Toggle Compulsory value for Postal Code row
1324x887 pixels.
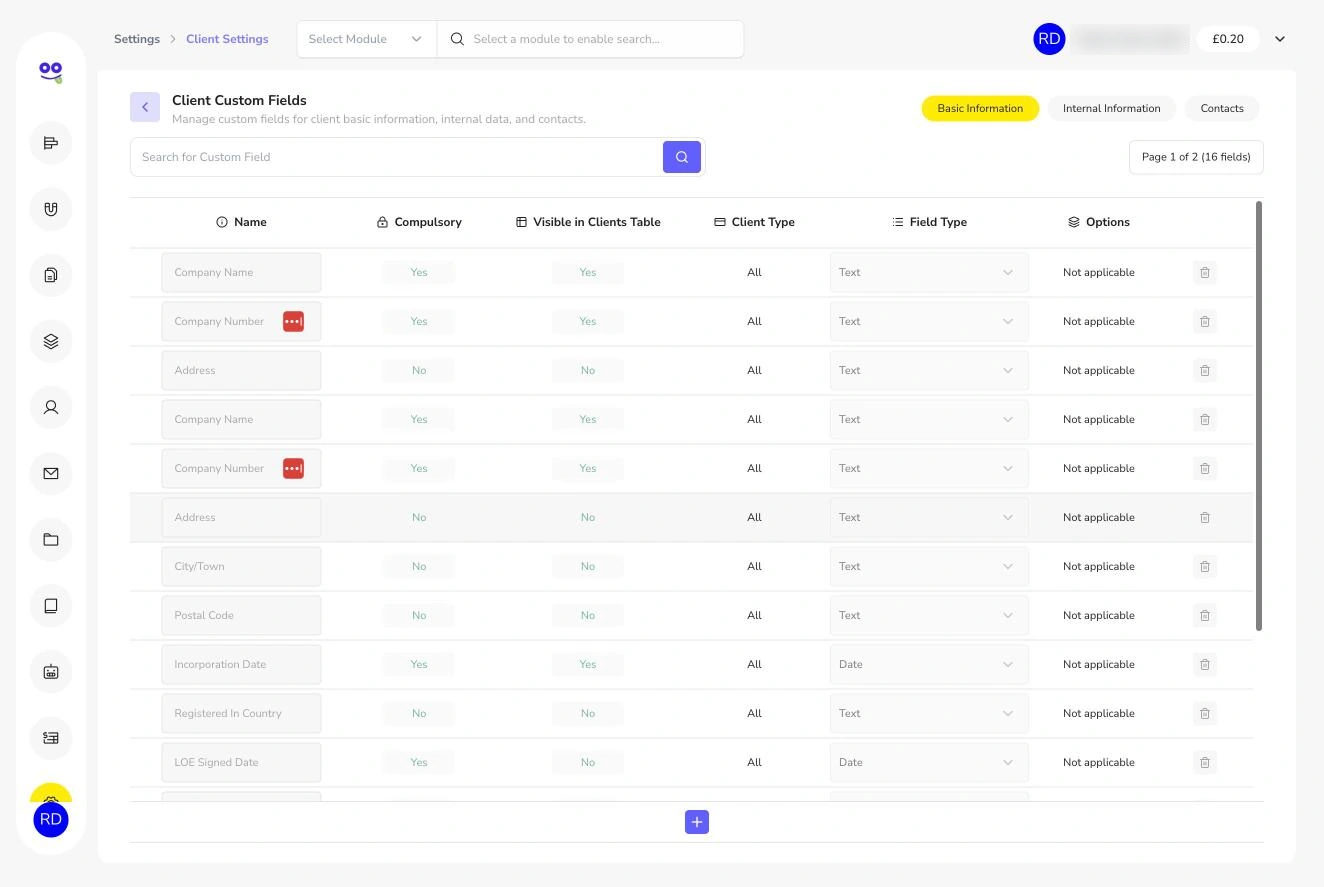(419, 615)
